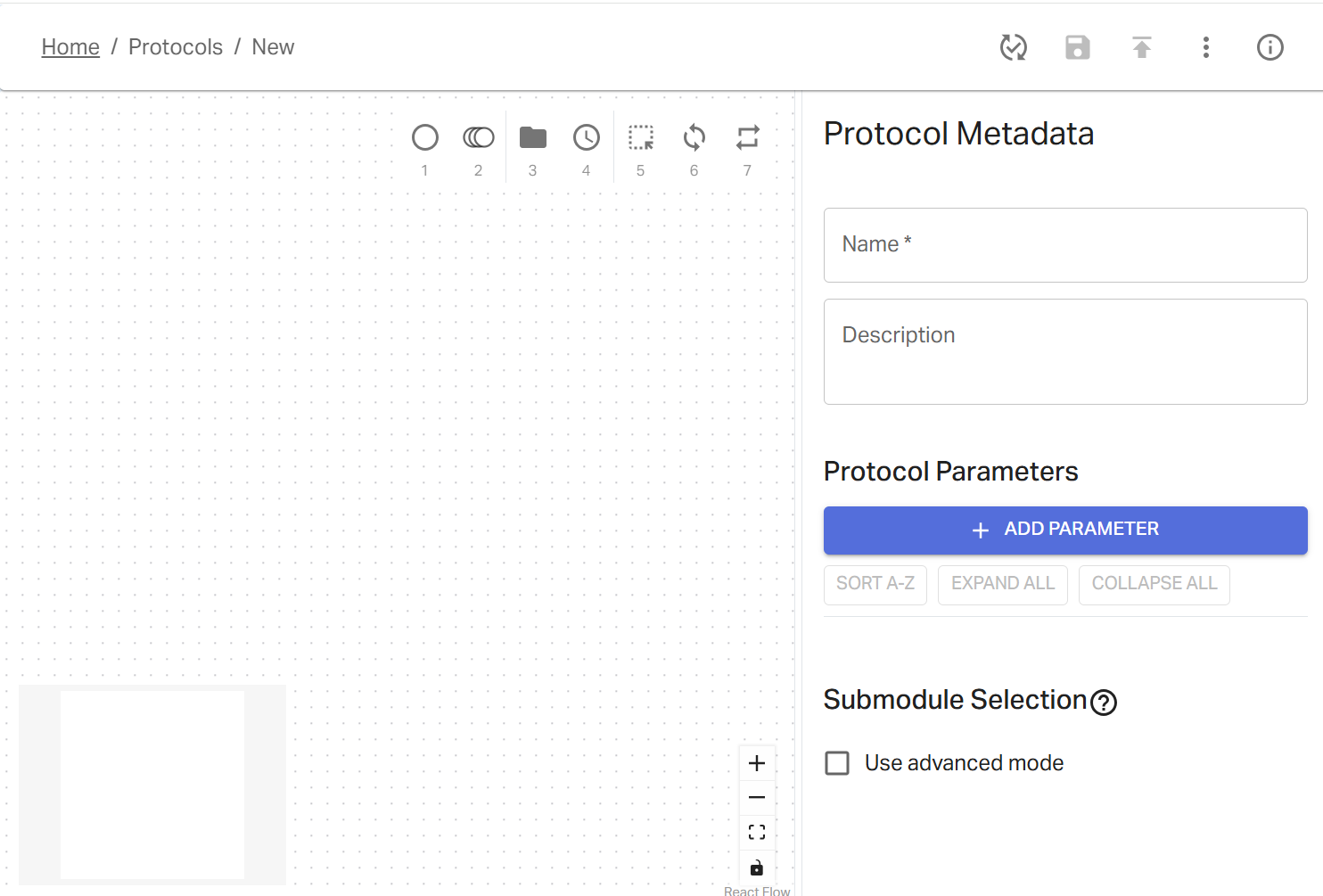Click SORT A-Z under Protocol Parameters
Screen dimensions: 1323x896
coord(875,584)
